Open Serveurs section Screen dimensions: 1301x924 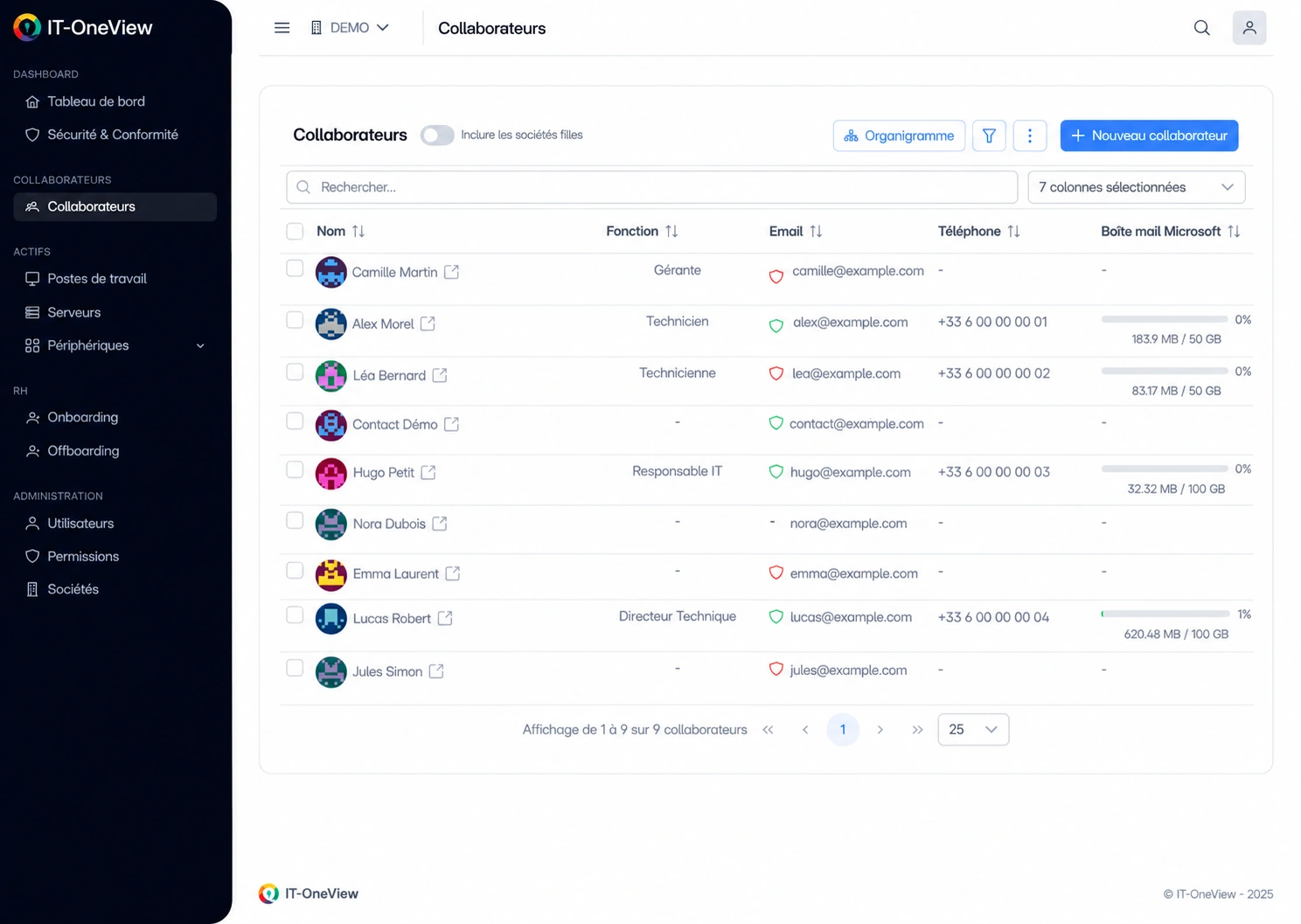[x=115, y=312]
